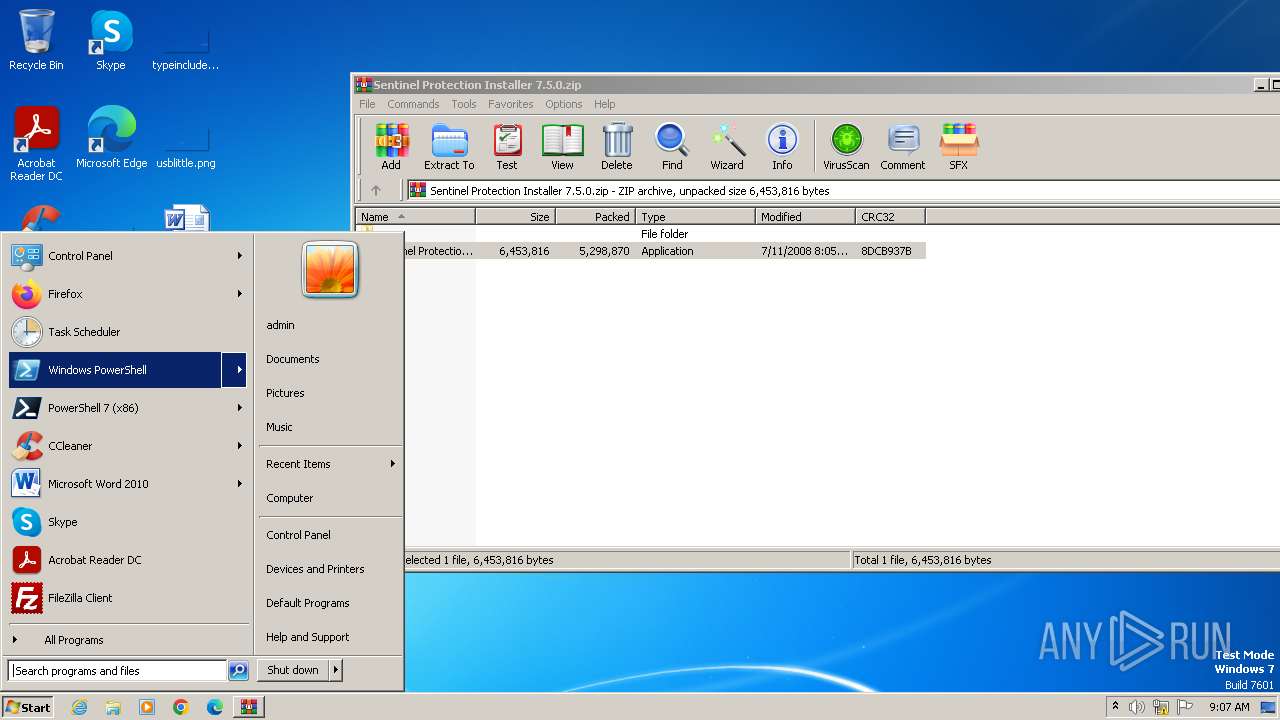Show hidden system tray icons
The width and height of the screenshot is (1280, 720).
tap(1115, 707)
